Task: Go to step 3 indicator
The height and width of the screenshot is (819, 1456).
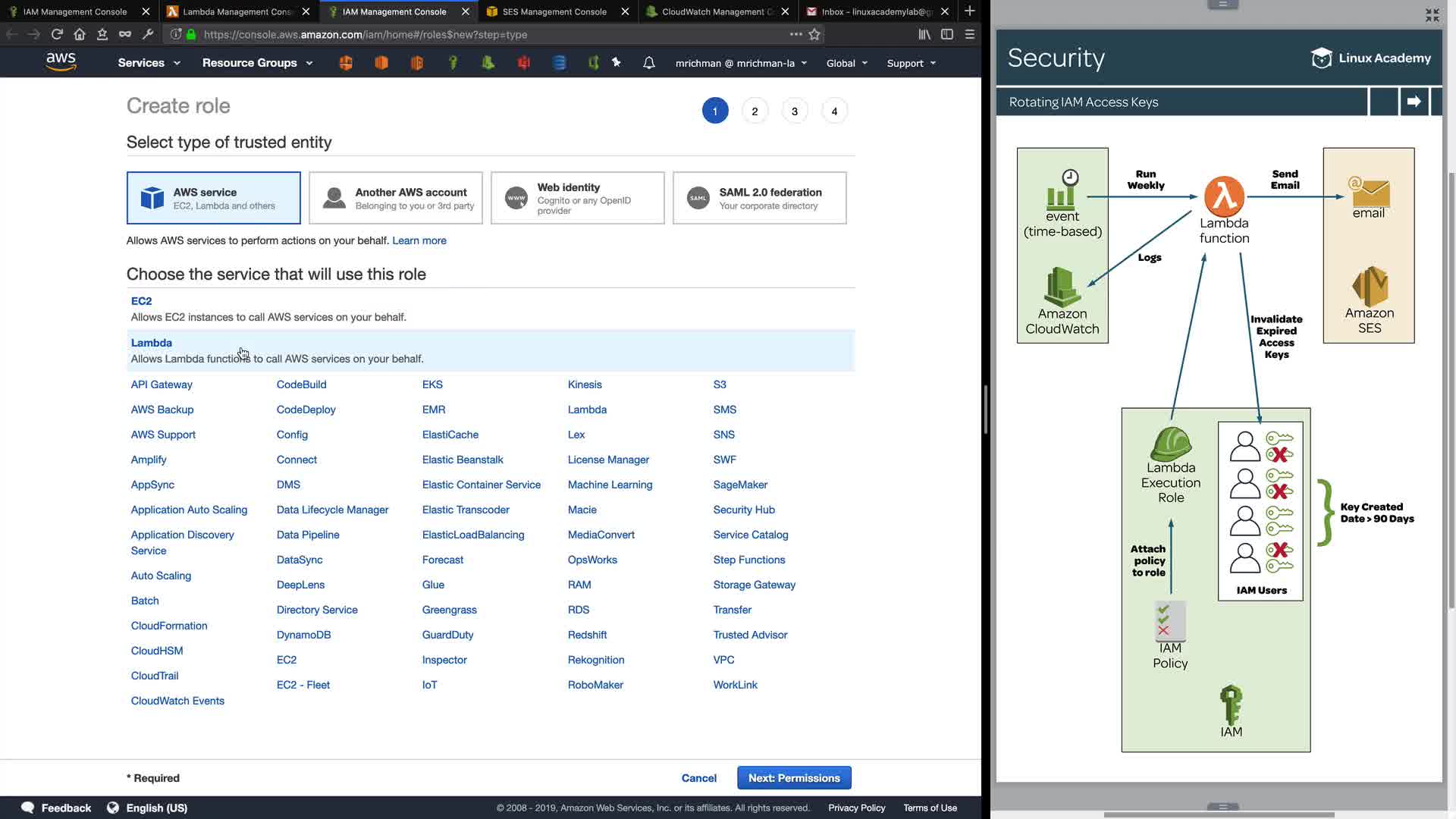Action: [794, 111]
